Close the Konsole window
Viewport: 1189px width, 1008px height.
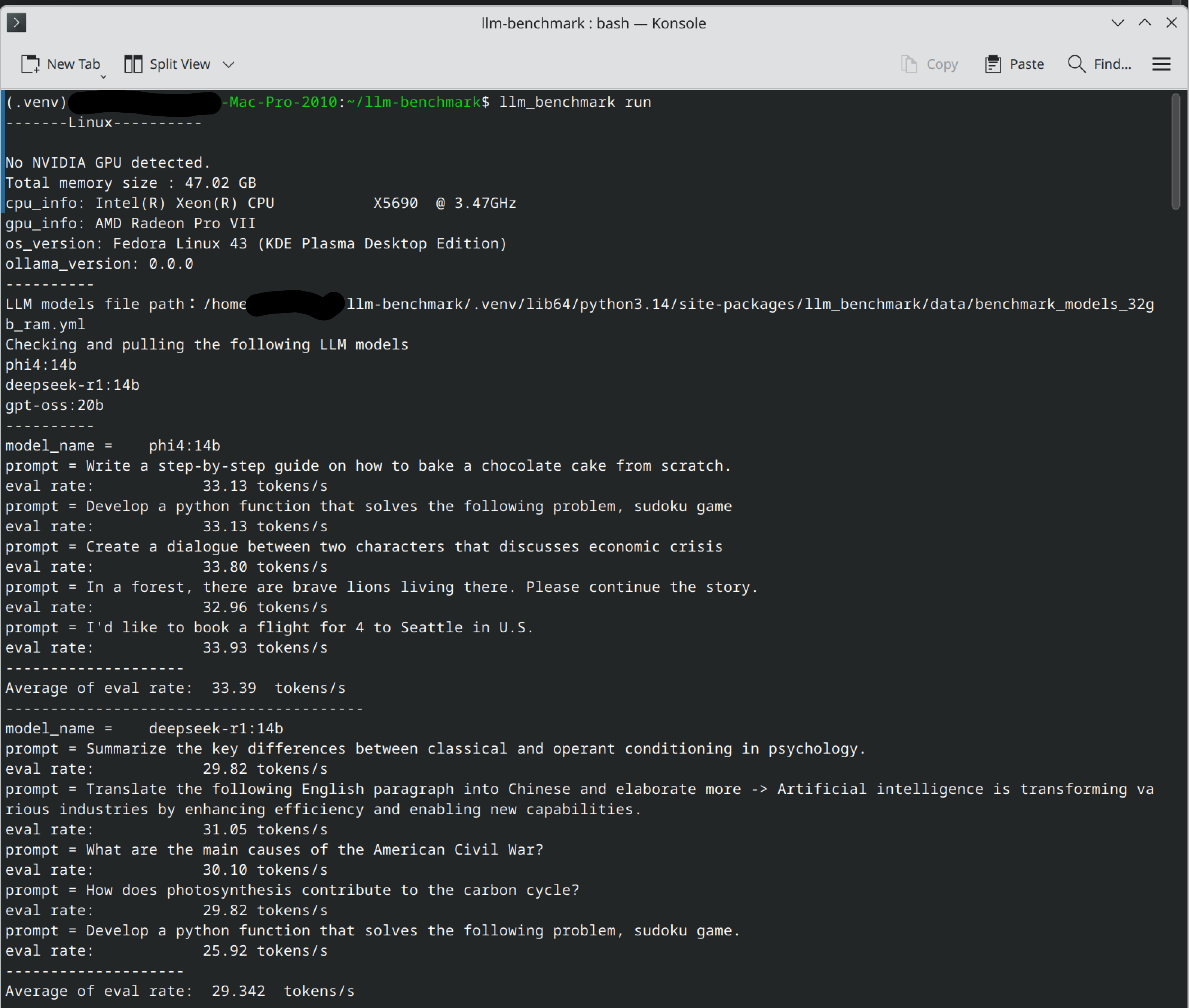tap(1172, 23)
